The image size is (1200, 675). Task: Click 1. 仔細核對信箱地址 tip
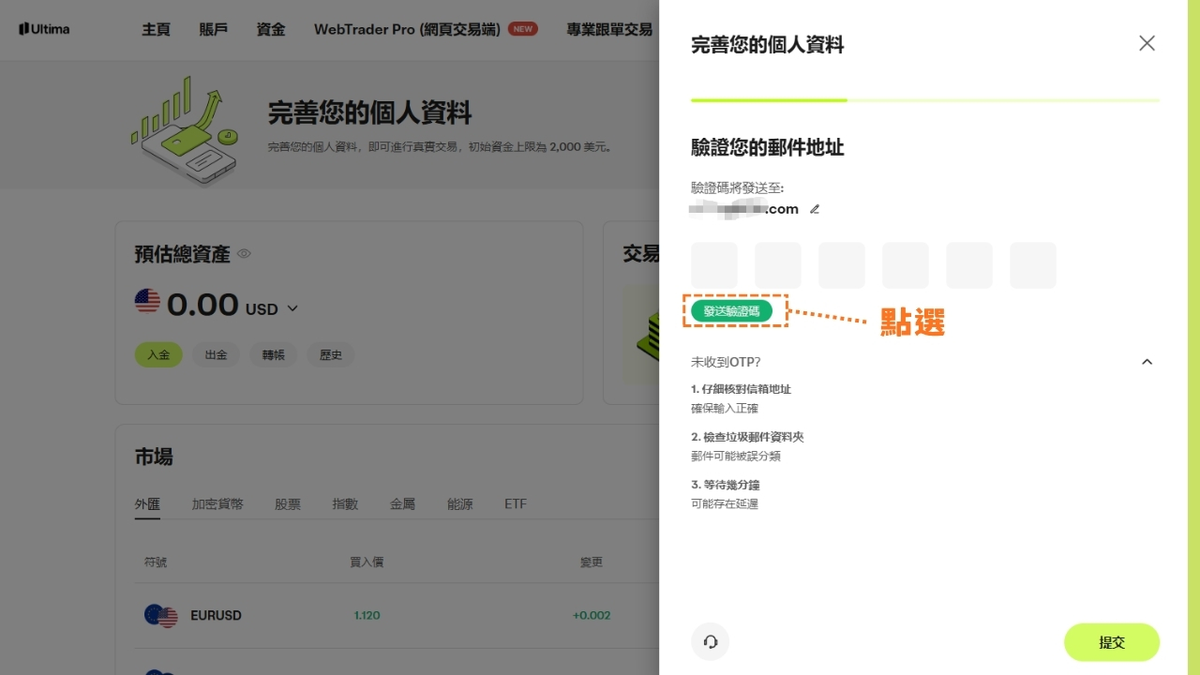pyautogui.click(x=741, y=389)
